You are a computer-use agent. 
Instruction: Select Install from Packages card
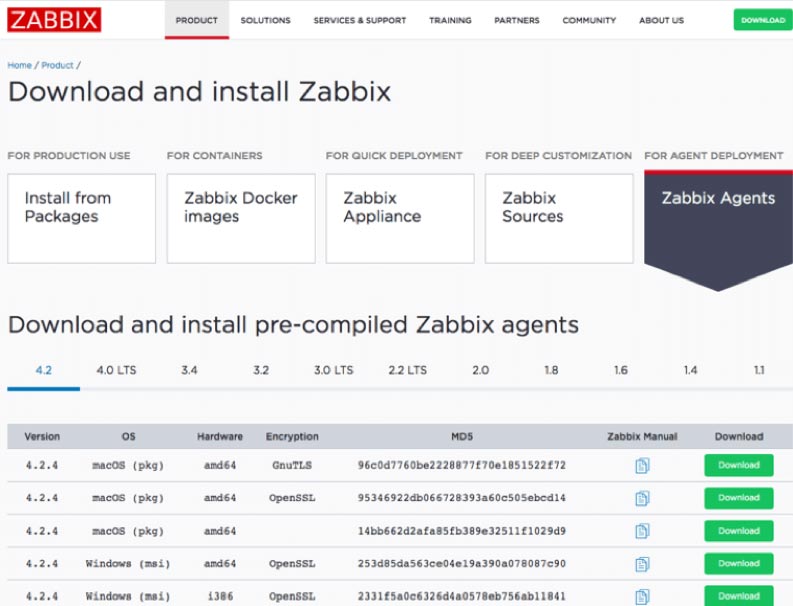(x=81, y=219)
